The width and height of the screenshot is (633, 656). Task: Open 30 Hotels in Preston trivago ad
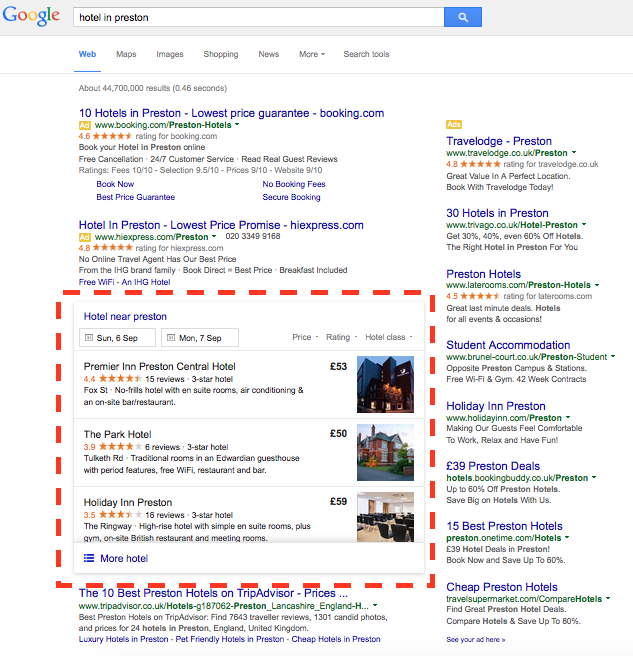pyautogui.click(x=497, y=213)
